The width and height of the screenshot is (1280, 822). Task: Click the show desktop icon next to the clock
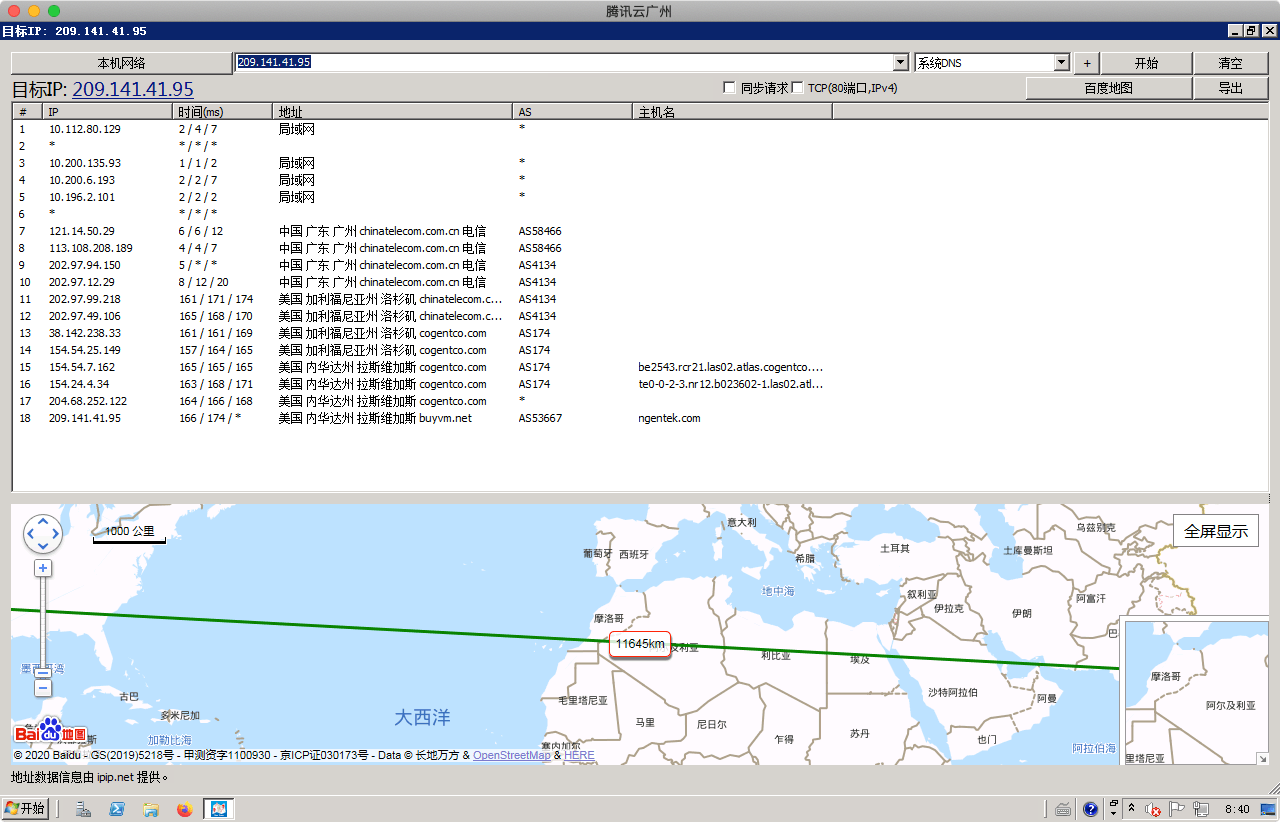(1269, 809)
